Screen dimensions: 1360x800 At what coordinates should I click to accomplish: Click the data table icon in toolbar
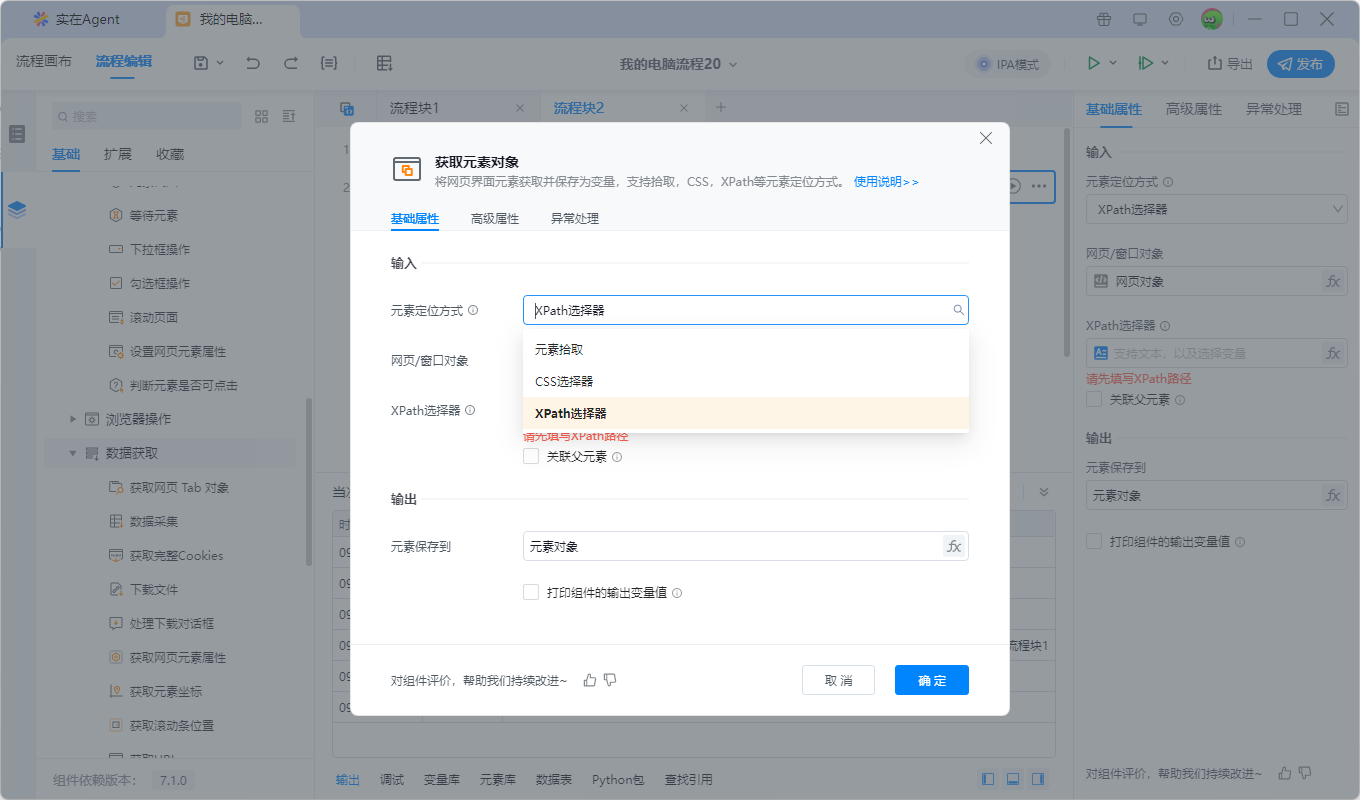tap(384, 63)
